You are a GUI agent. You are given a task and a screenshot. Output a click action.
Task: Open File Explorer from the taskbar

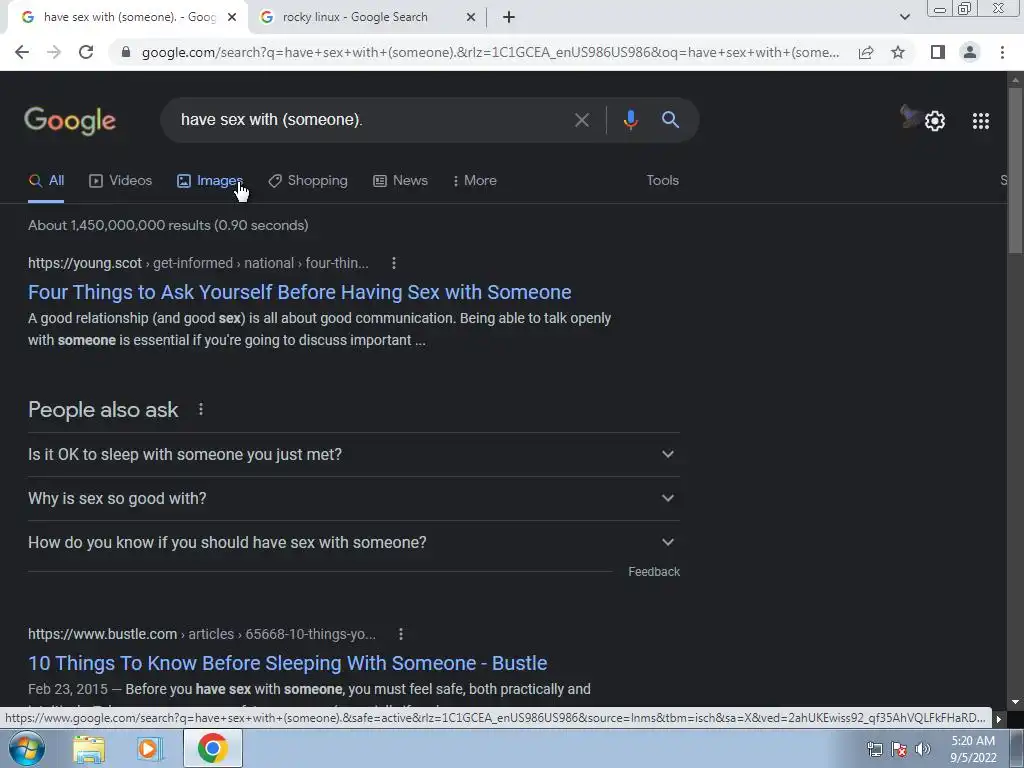tap(89, 749)
